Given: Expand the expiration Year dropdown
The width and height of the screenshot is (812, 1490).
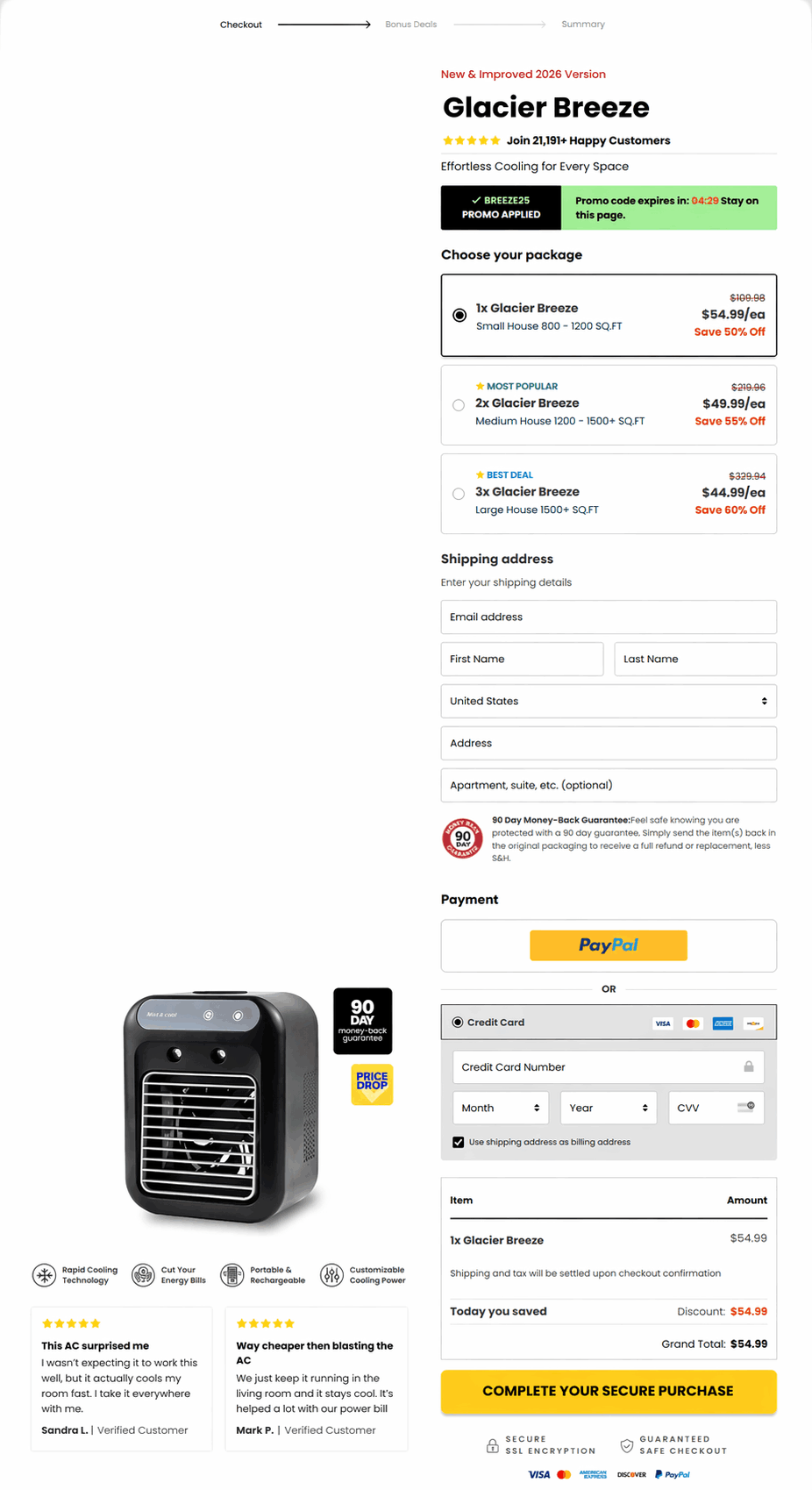Looking at the screenshot, I should tap(609, 1108).
